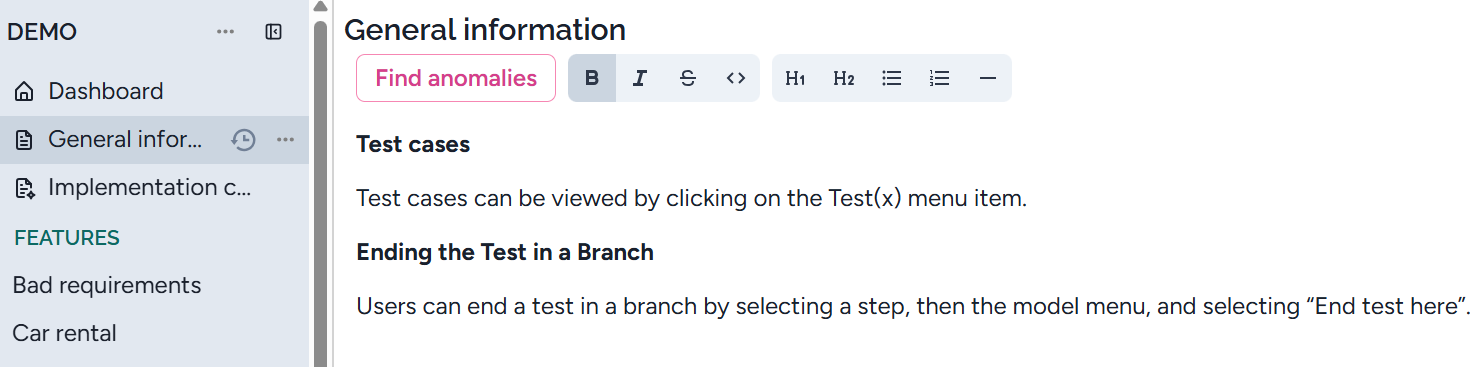The image size is (1472, 367).
Task: Open more options for General information page
Action: (x=285, y=140)
